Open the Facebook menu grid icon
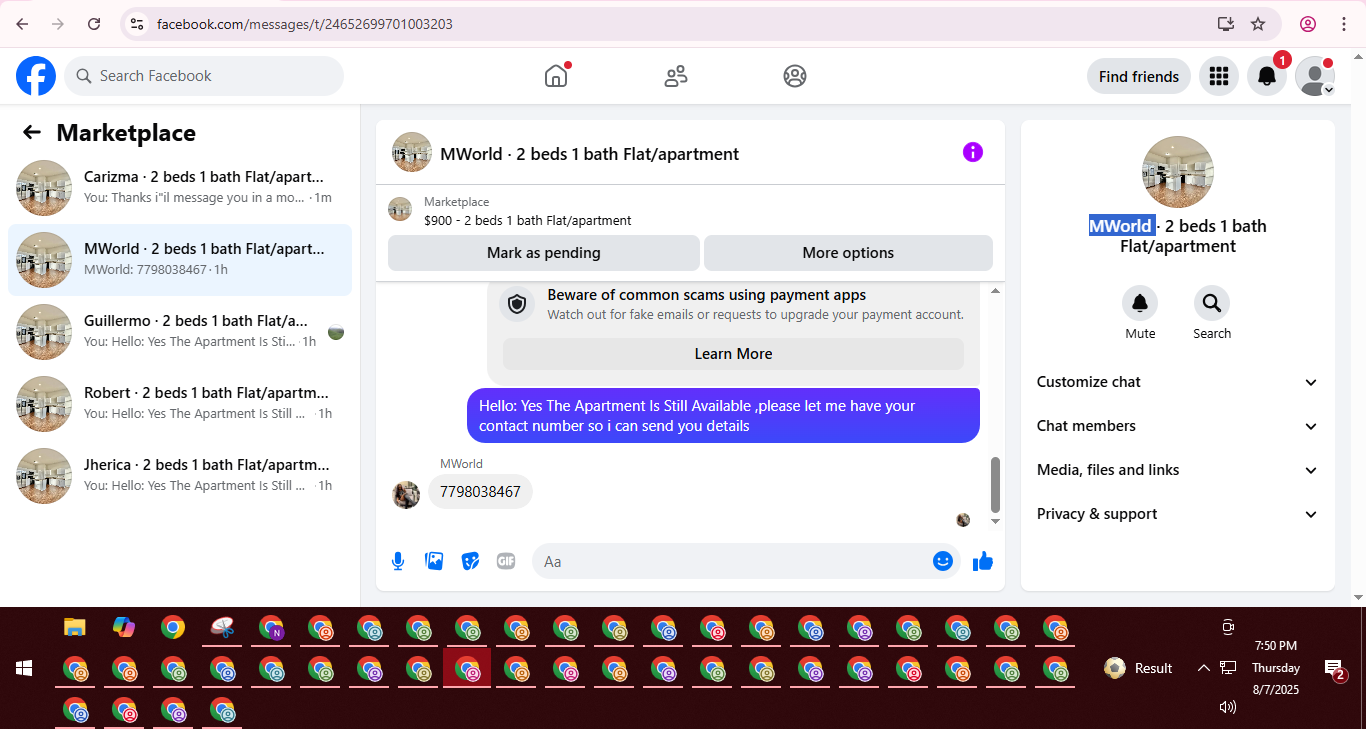The height and width of the screenshot is (729, 1366). (1218, 76)
